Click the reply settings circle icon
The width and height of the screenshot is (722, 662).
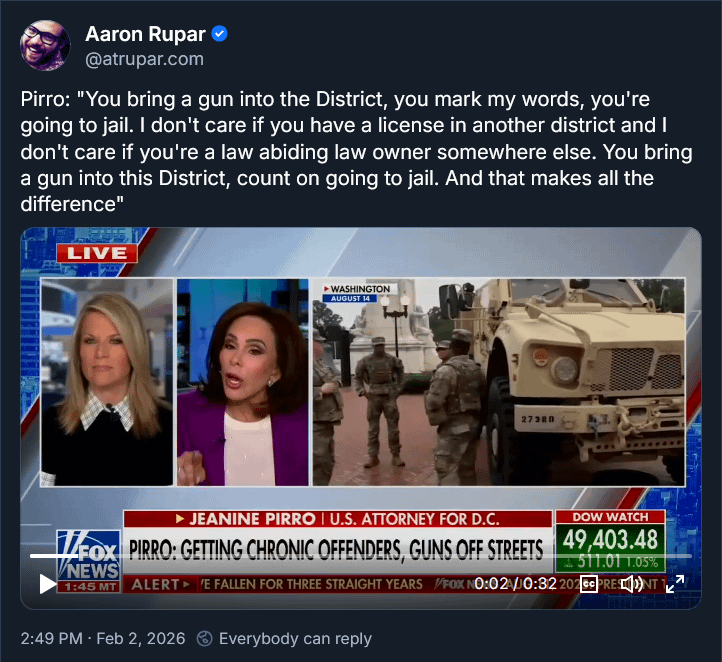(204, 639)
